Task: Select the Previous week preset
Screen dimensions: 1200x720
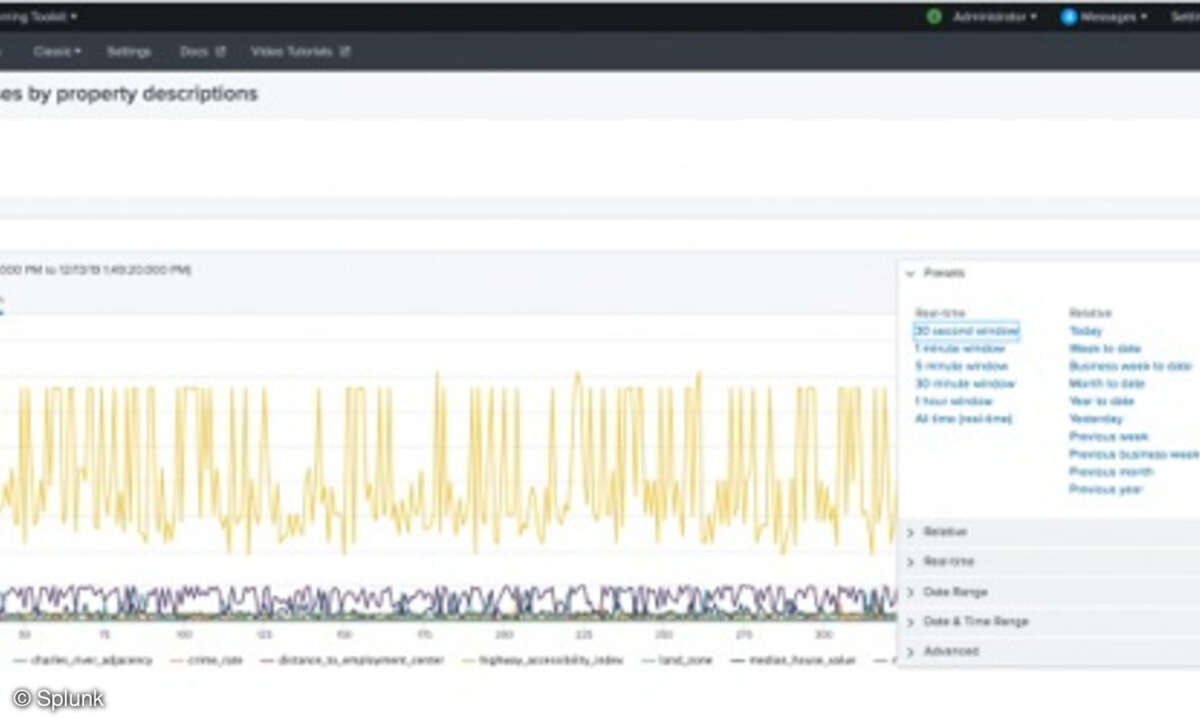Action: (1108, 437)
